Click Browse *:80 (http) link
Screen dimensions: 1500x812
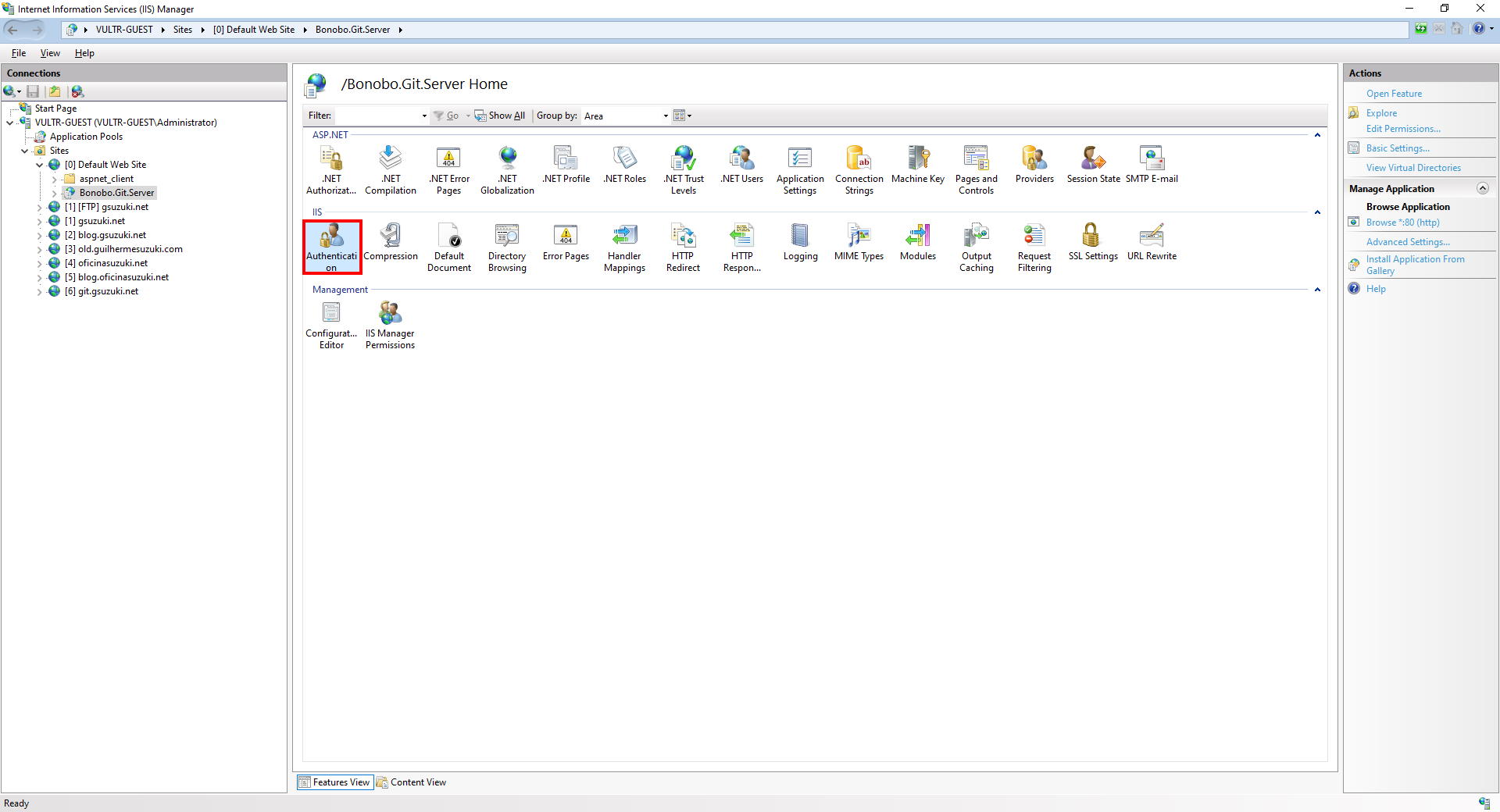click(1402, 223)
